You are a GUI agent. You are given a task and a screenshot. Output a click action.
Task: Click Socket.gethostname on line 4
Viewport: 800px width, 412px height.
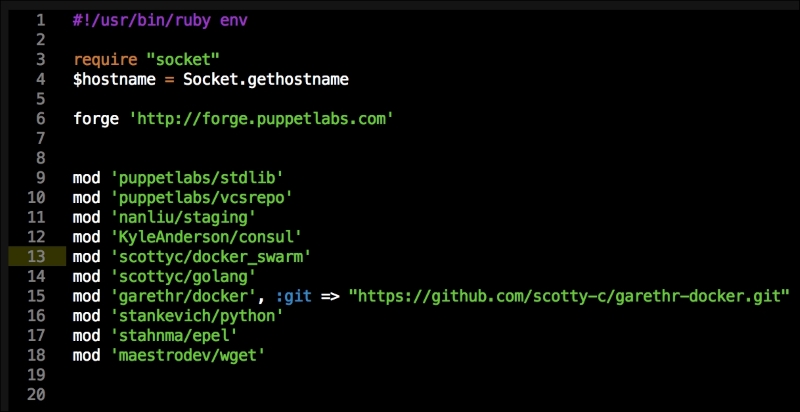[265, 79]
